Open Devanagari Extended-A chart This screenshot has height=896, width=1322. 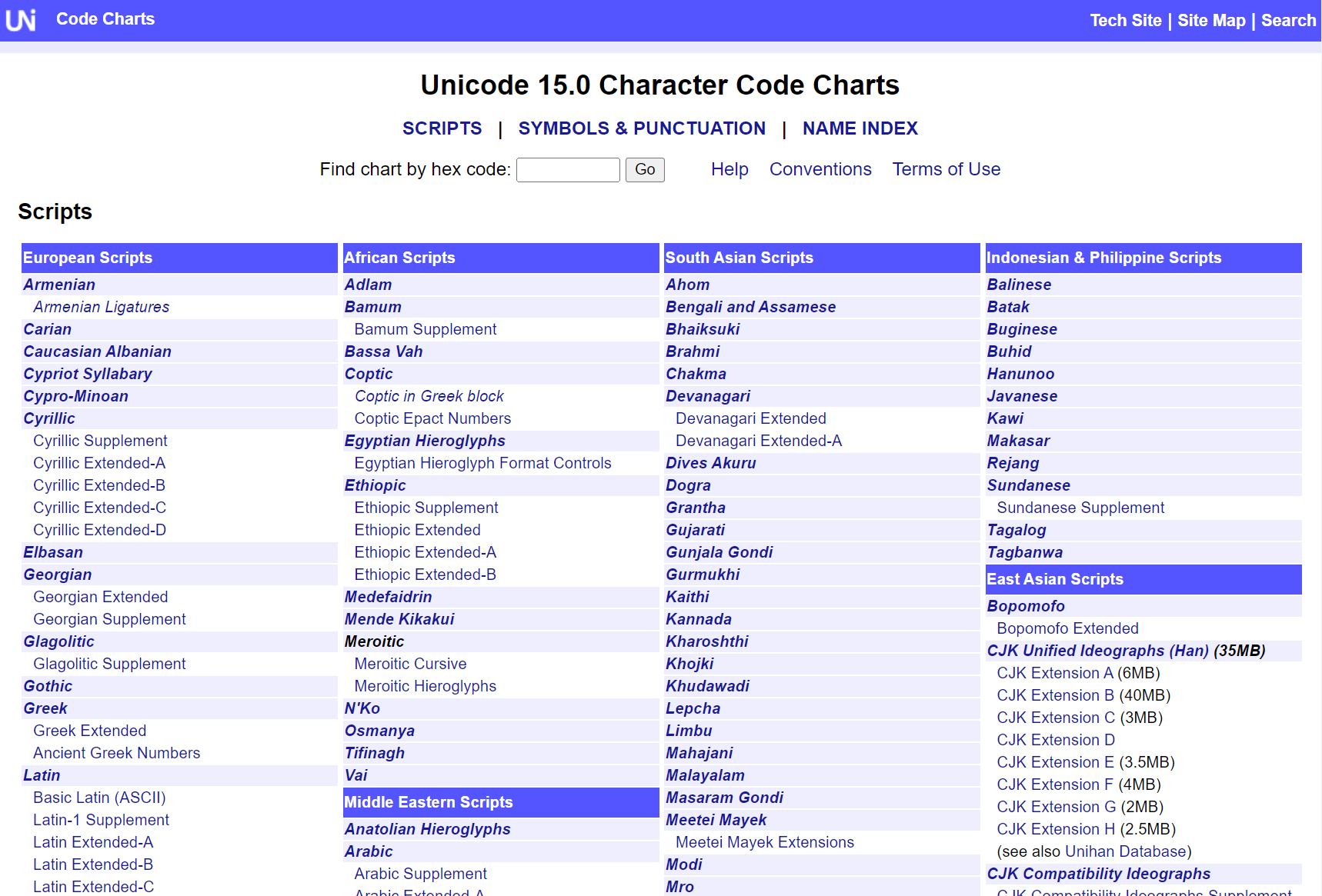coord(759,441)
